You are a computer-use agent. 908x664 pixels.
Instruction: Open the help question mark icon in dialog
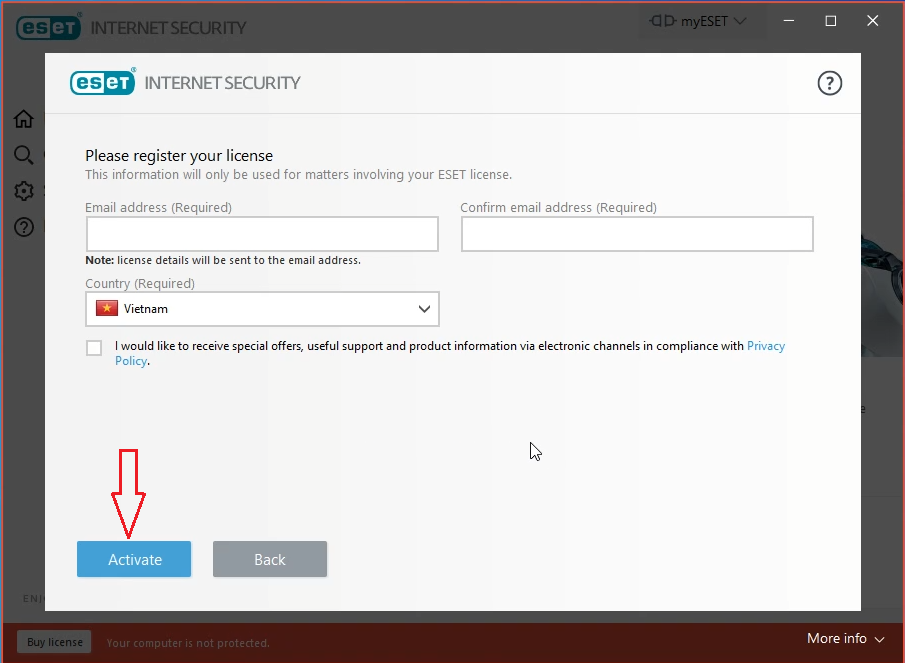[x=832, y=83]
